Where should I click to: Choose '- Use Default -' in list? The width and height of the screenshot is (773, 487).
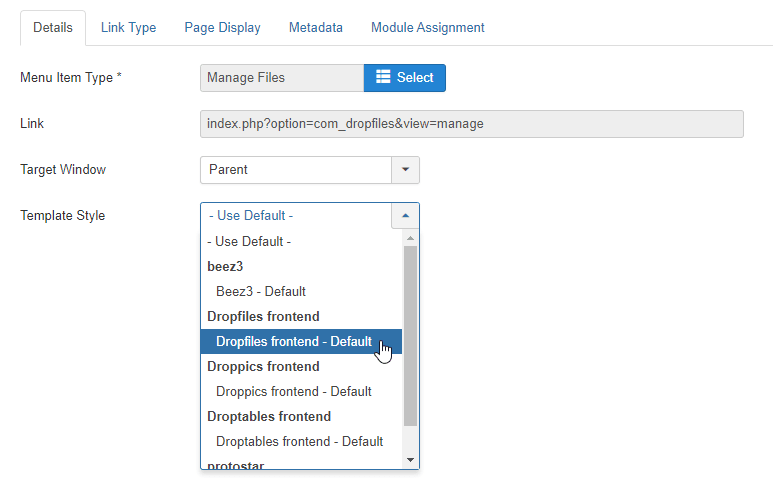pos(249,242)
